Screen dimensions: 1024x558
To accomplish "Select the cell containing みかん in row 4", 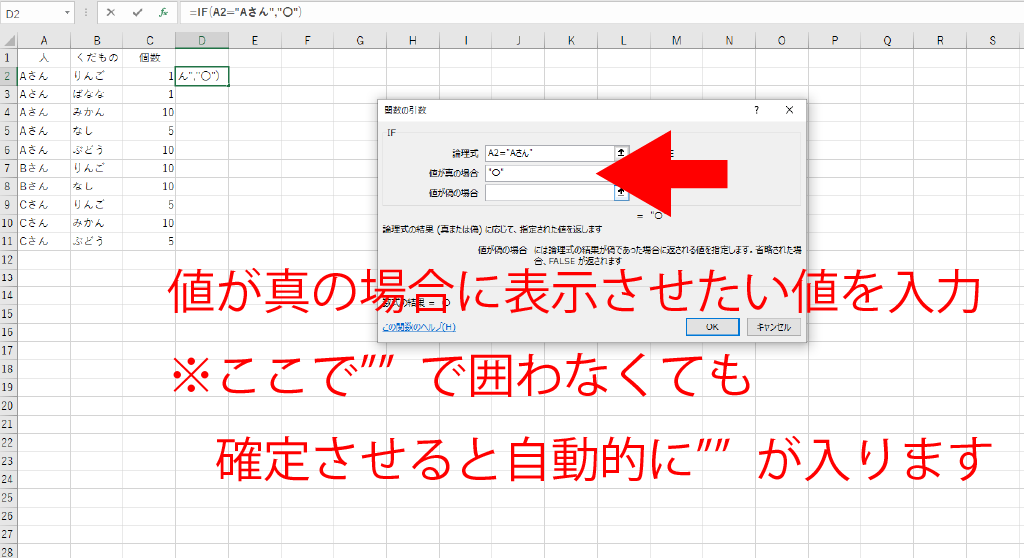I will 96,112.
